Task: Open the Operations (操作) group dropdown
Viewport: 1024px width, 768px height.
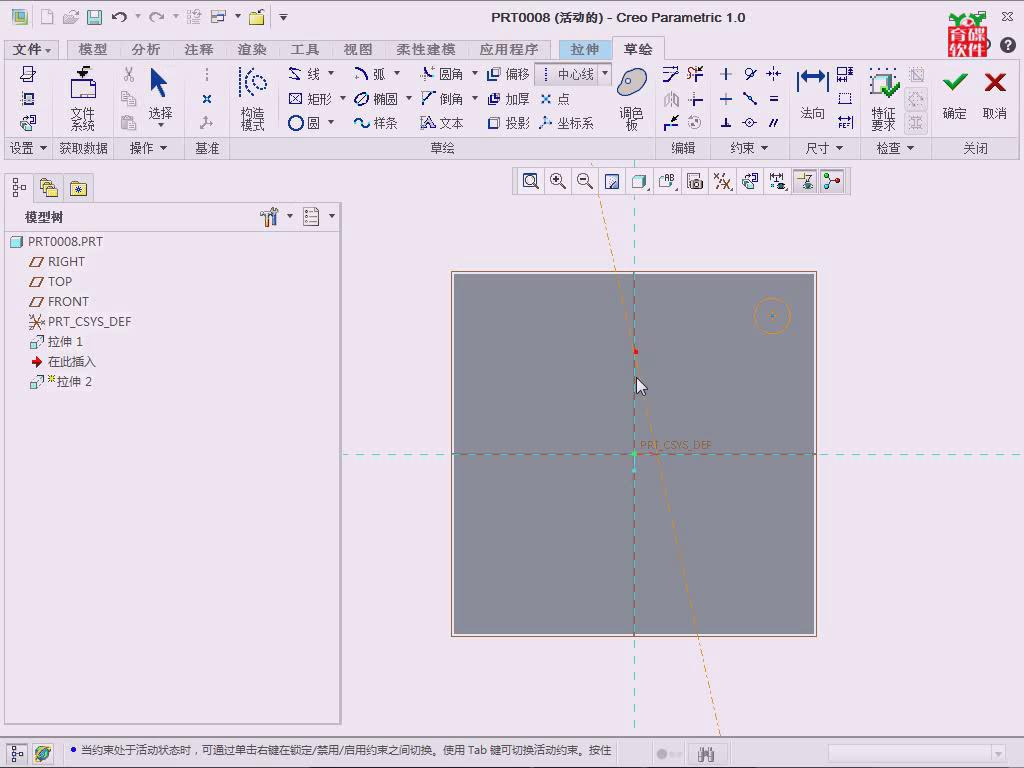Action: pyautogui.click(x=148, y=148)
